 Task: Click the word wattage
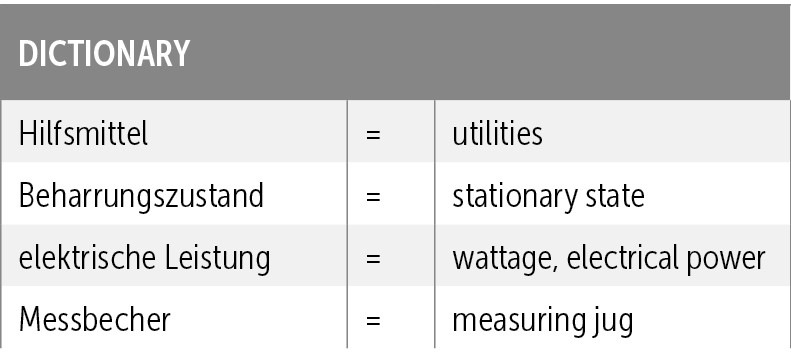503,260
